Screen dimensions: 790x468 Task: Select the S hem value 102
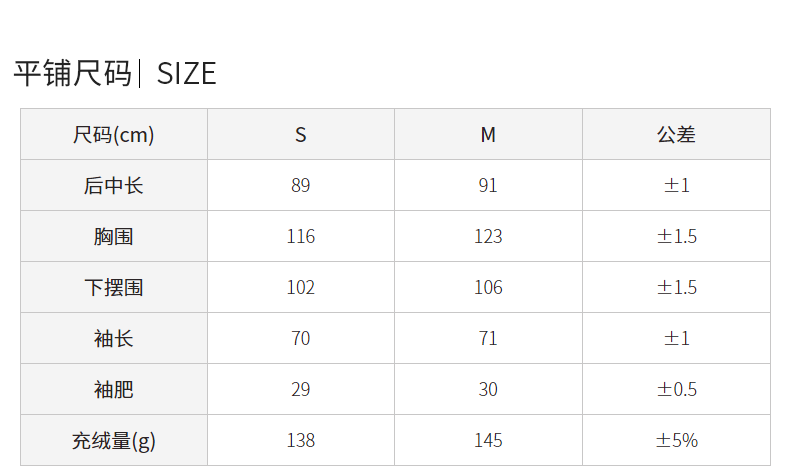click(x=301, y=287)
